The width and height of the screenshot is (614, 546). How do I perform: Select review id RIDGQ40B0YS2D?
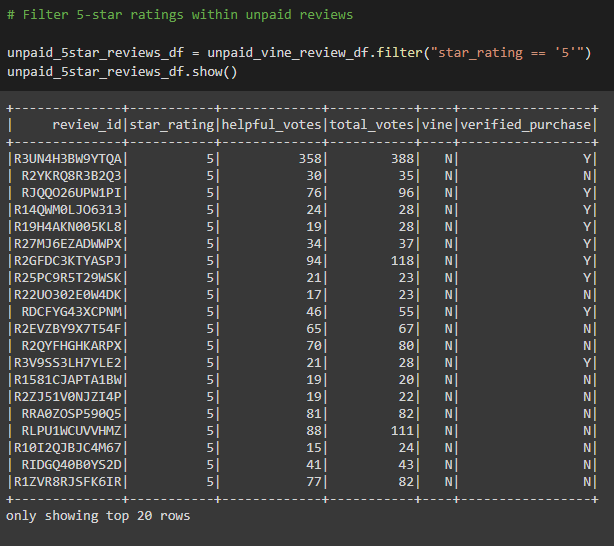coord(72,465)
